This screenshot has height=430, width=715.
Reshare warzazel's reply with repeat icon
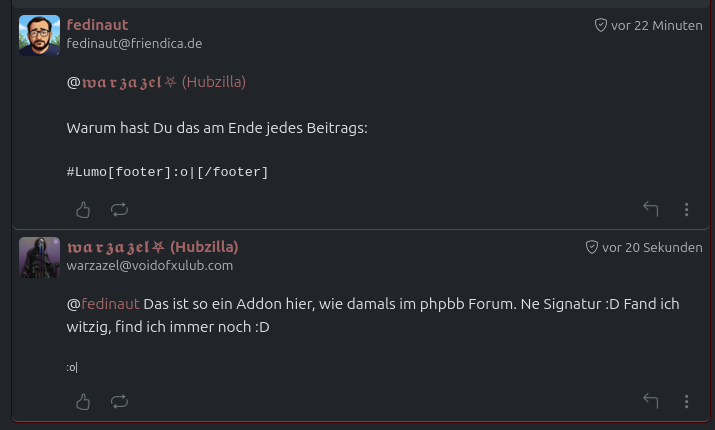119,401
